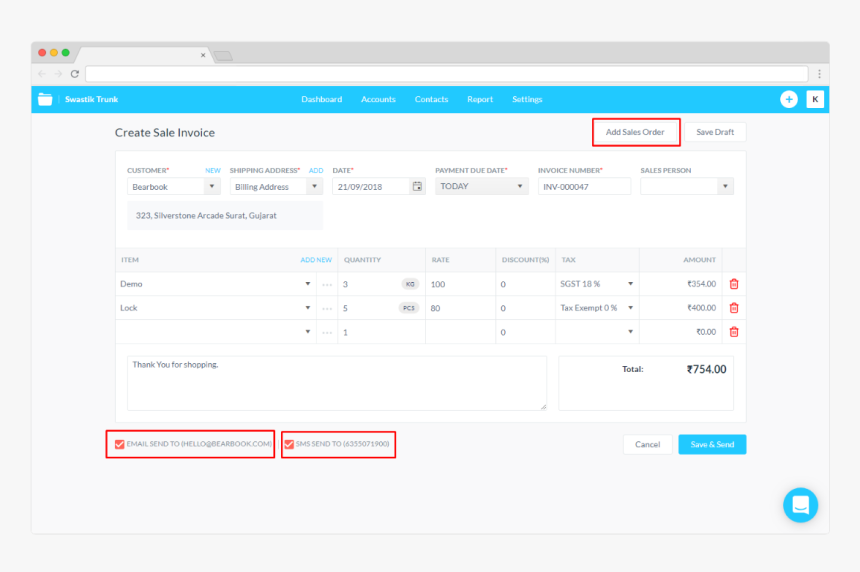Toggle SMS Send To checkbox
The height and width of the screenshot is (572, 860).
point(289,444)
